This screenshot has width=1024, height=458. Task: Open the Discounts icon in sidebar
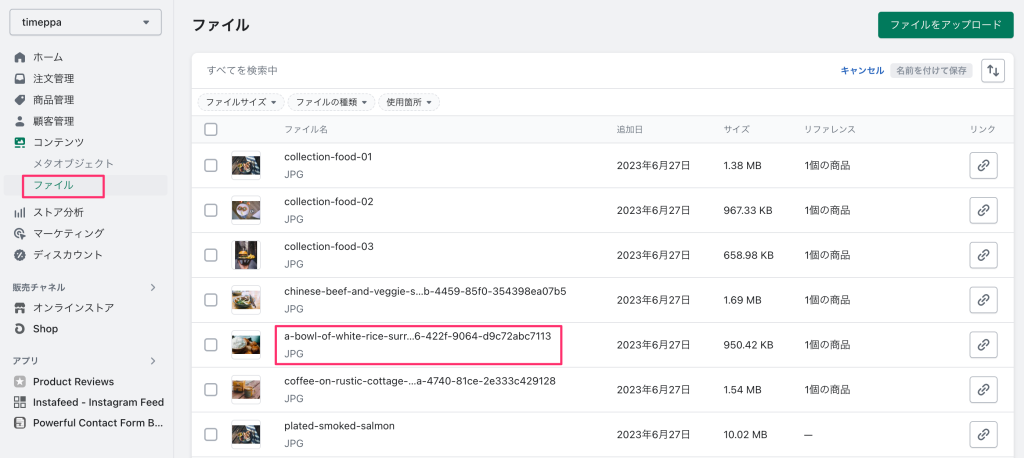tap(20, 254)
